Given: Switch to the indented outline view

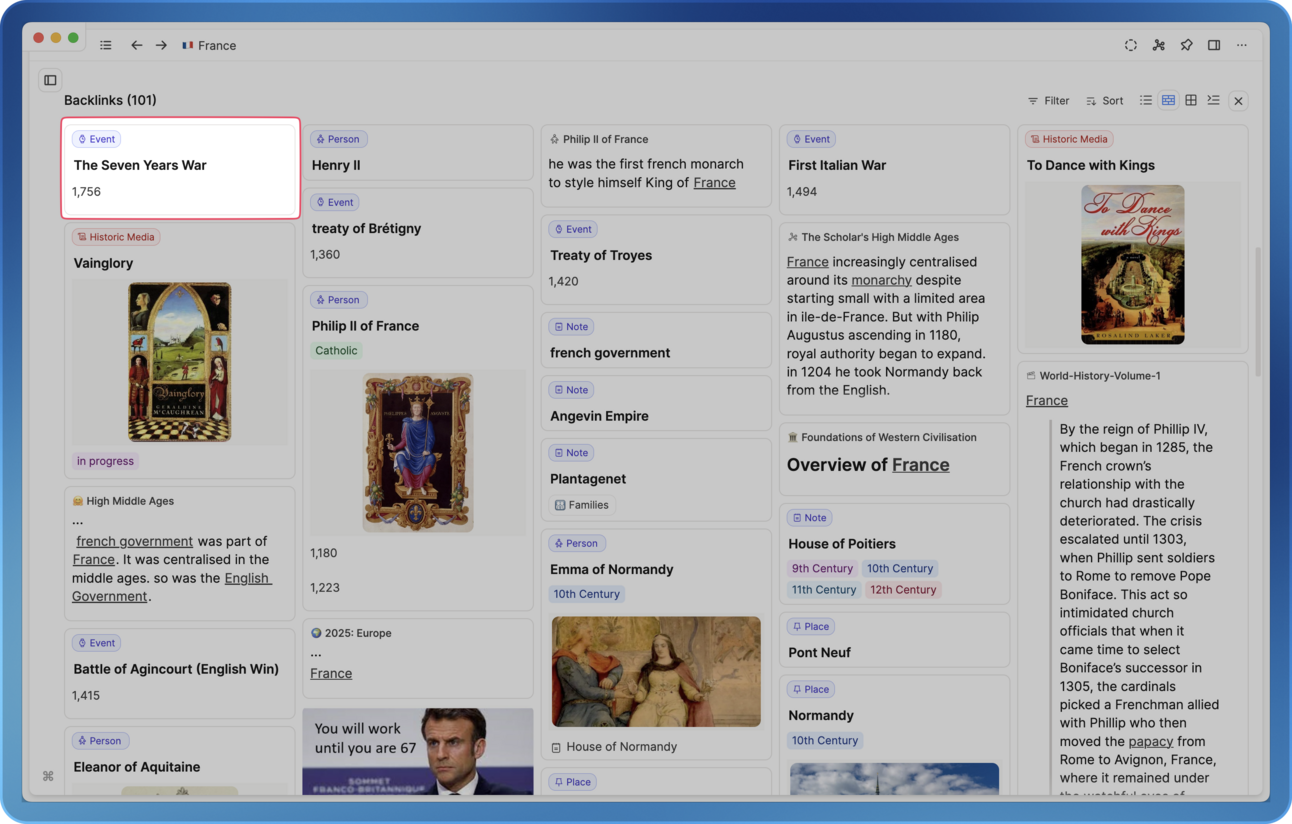Looking at the screenshot, I should 1213,100.
